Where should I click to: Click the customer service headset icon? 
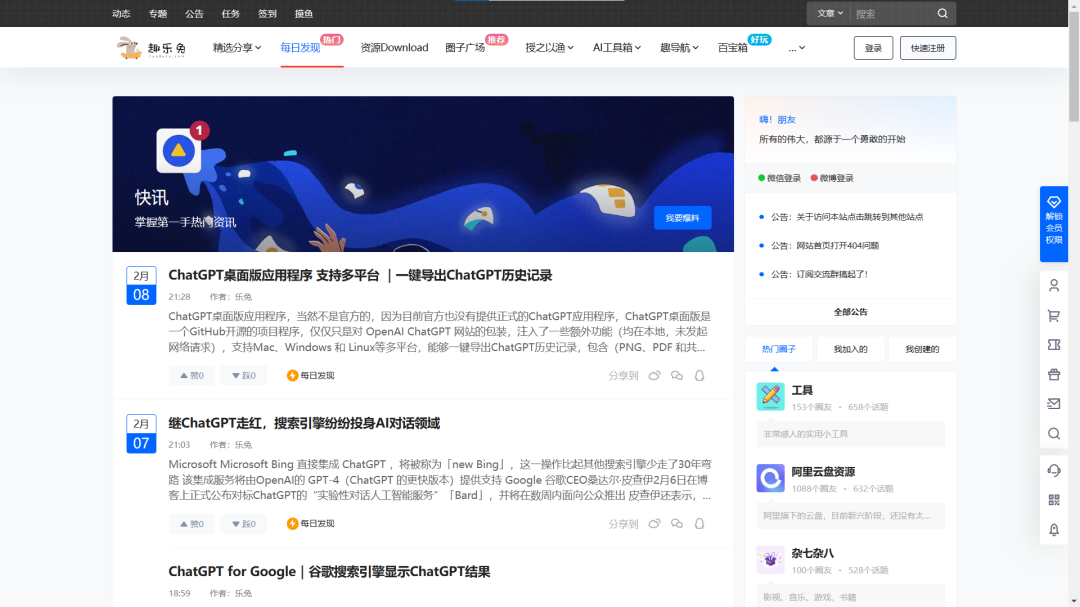coord(1054,471)
